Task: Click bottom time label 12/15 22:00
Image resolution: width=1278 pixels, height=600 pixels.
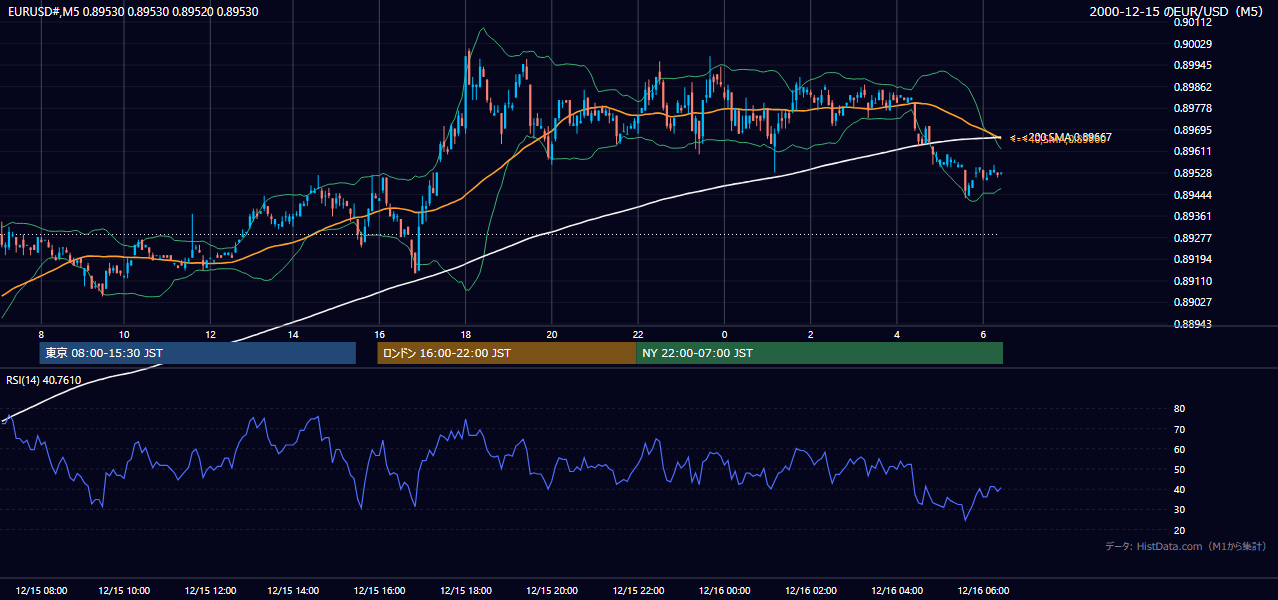Action: [x=638, y=591]
